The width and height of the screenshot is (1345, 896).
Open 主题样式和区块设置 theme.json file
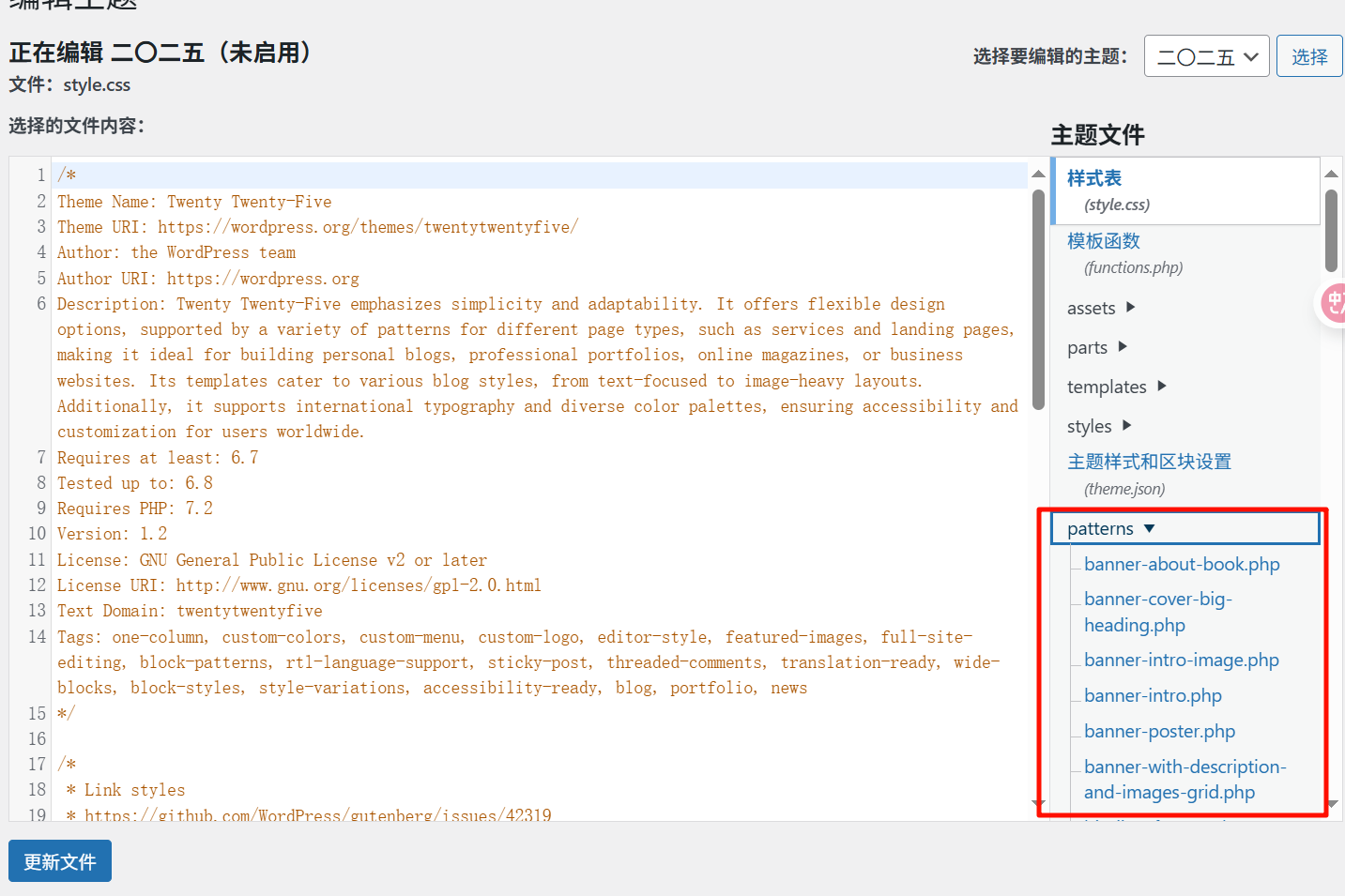(x=1149, y=462)
